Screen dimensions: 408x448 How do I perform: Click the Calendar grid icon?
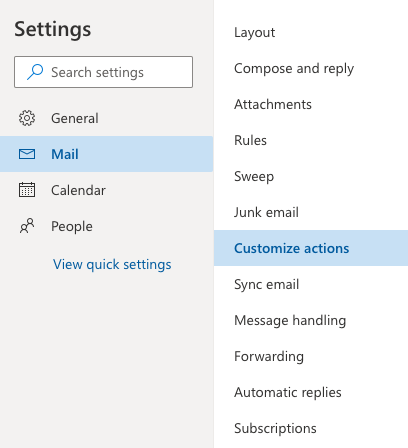(x=27, y=190)
